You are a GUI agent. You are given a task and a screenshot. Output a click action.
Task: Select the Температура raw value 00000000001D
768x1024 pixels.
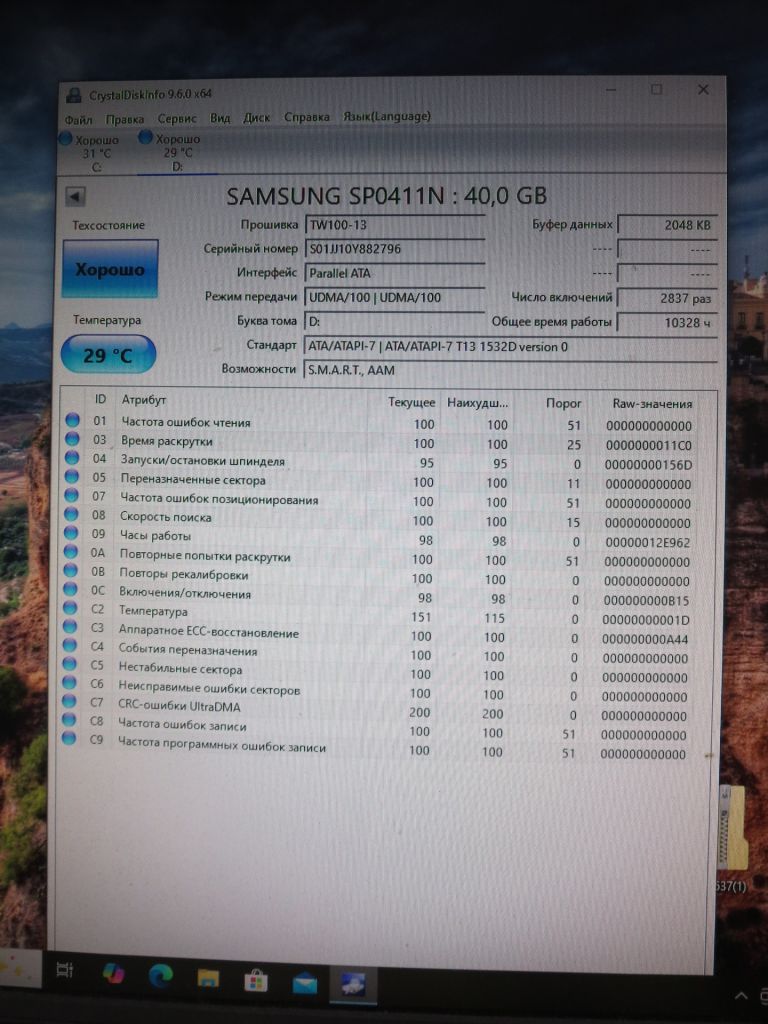[x=645, y=620]
